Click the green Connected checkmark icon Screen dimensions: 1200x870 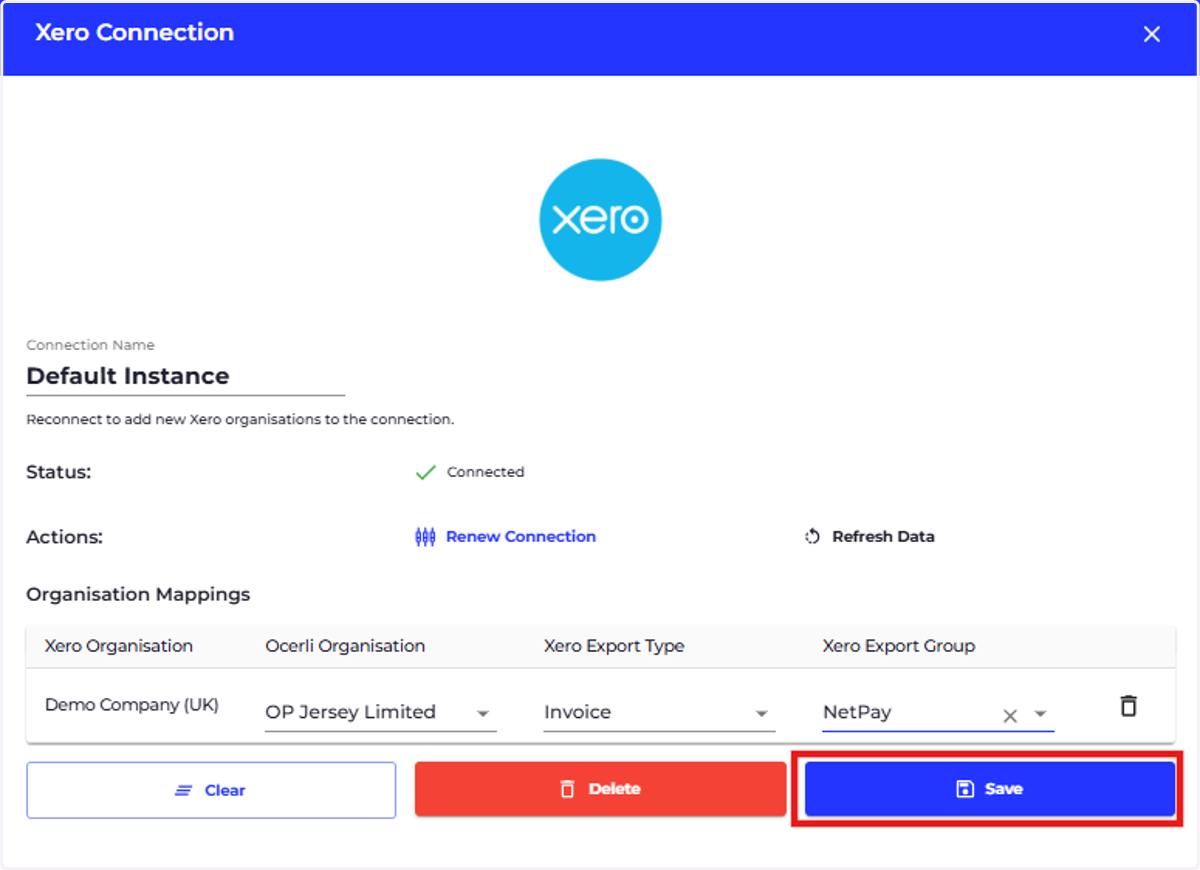coord(425,472)
